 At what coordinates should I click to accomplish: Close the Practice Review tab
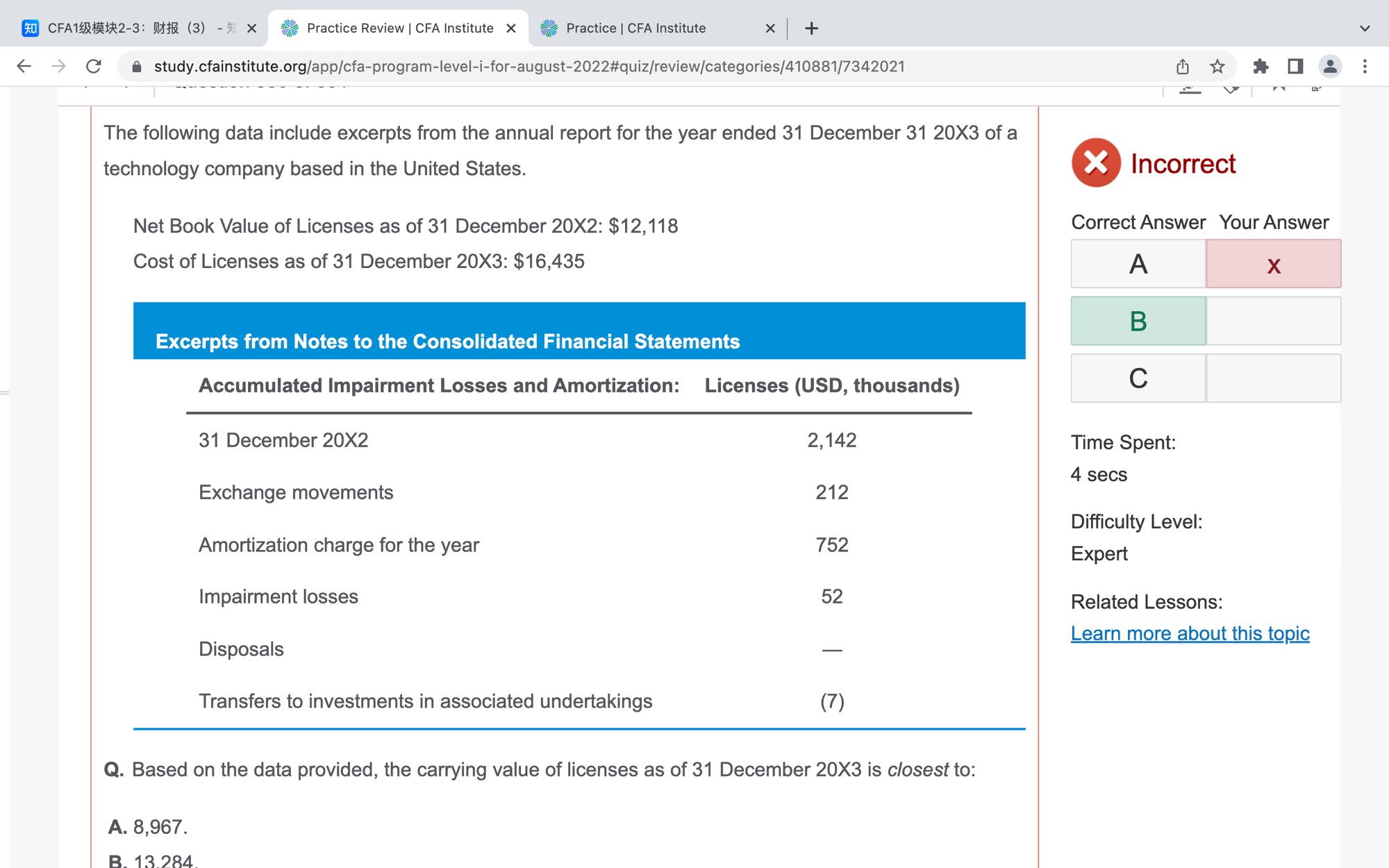(x=511, y=28)
